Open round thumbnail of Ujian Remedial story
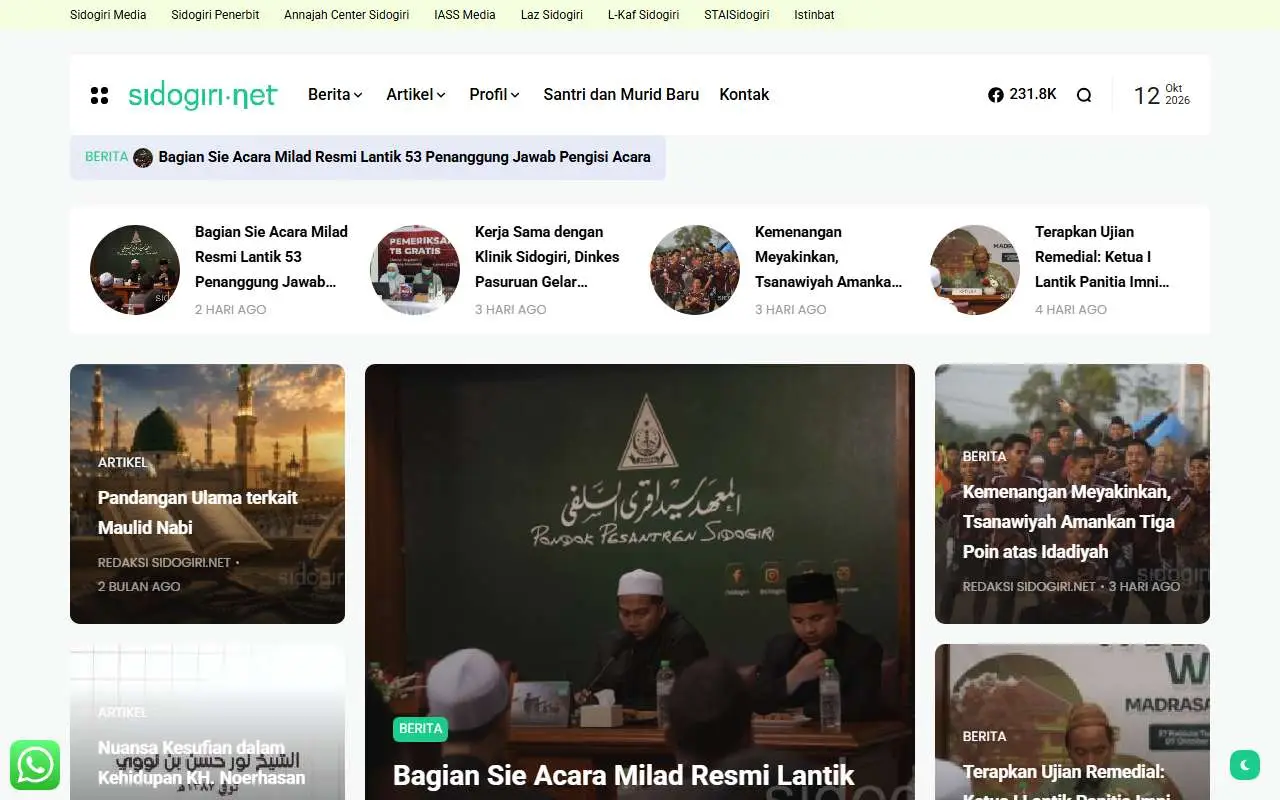Screen dimensions: 1280x800 click(x=975, y=270)
